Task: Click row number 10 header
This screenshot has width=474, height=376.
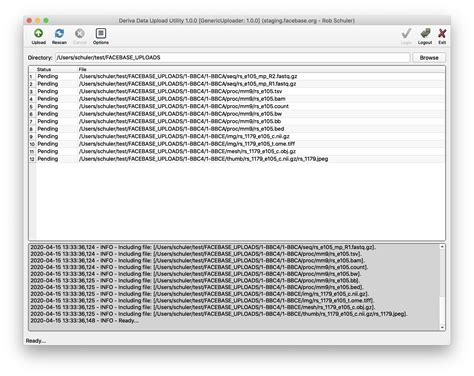Action: (x=32, y=144)
